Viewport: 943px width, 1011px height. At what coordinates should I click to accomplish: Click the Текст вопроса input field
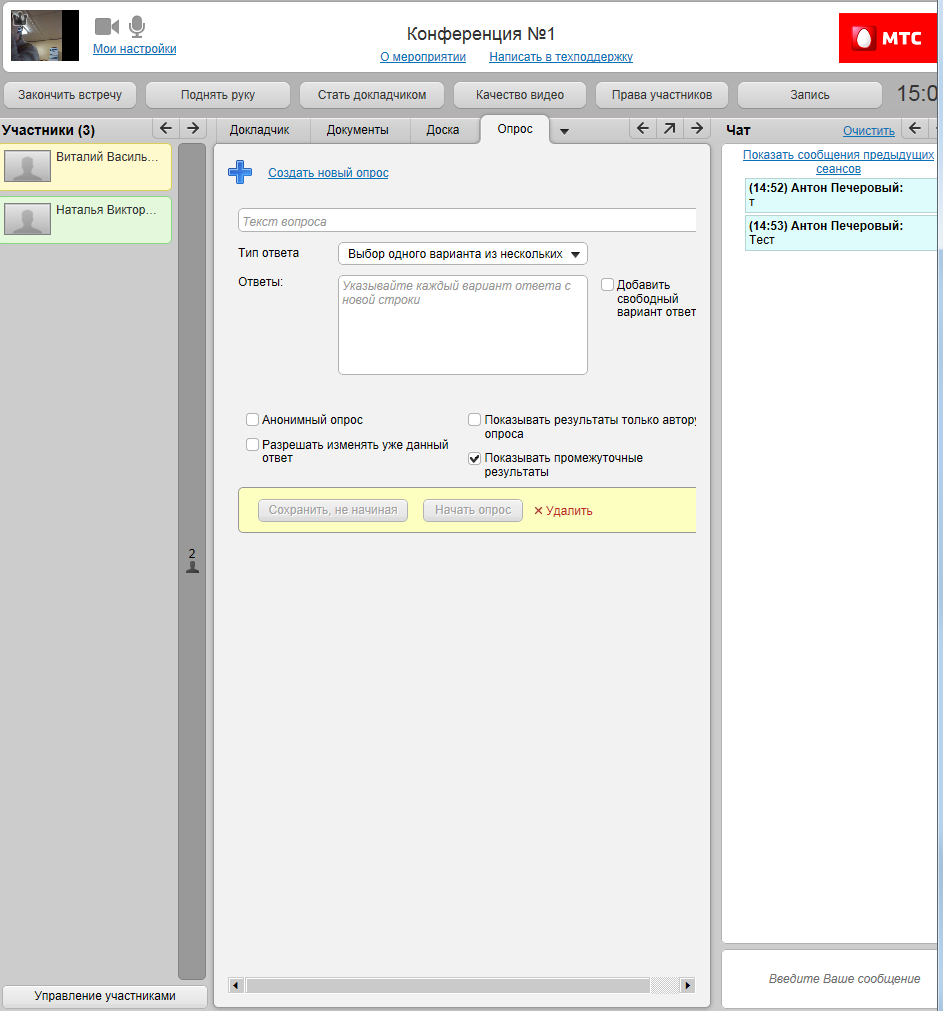tap(466, 221)
